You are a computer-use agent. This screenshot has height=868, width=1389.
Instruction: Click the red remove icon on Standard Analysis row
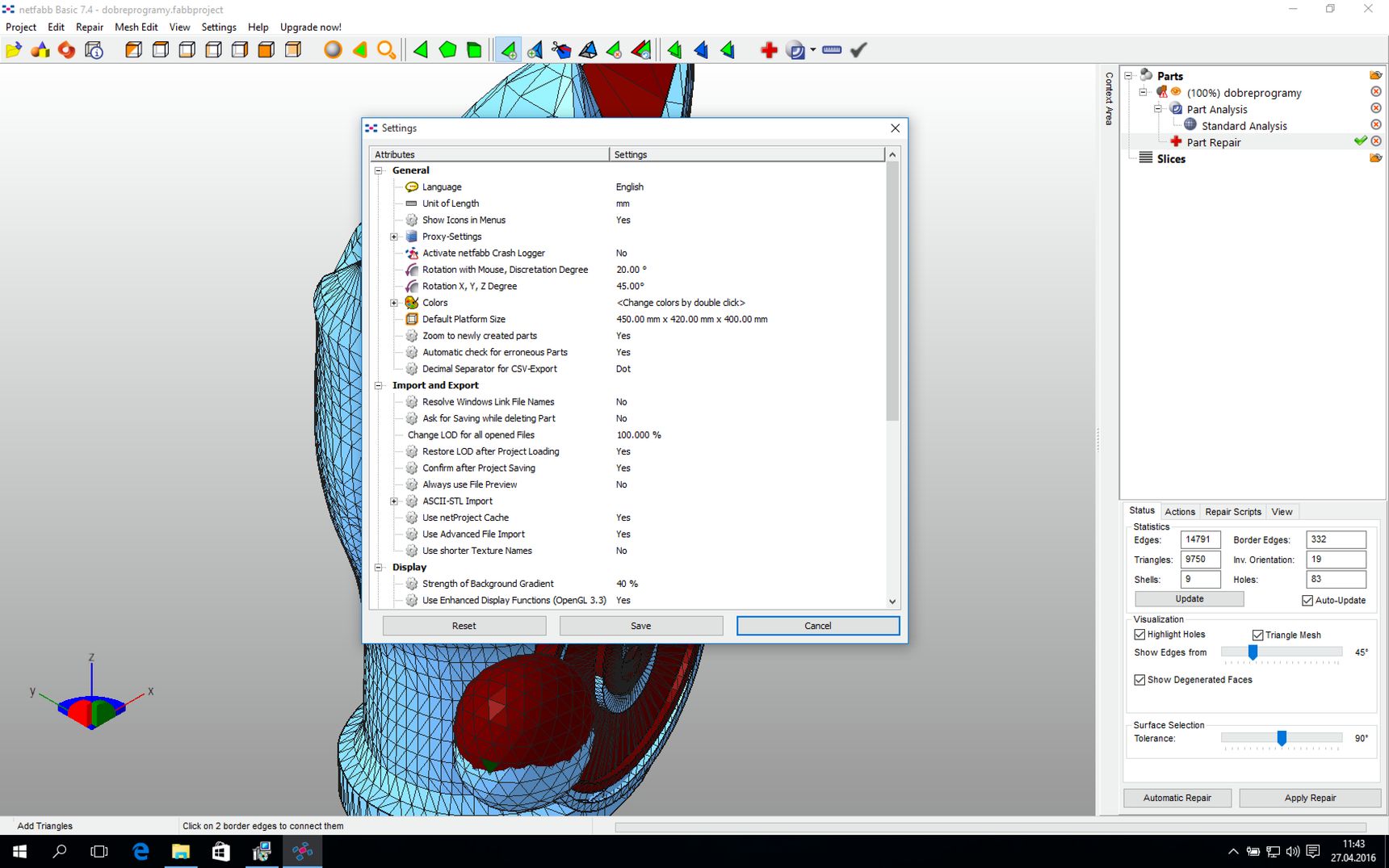1376,125
